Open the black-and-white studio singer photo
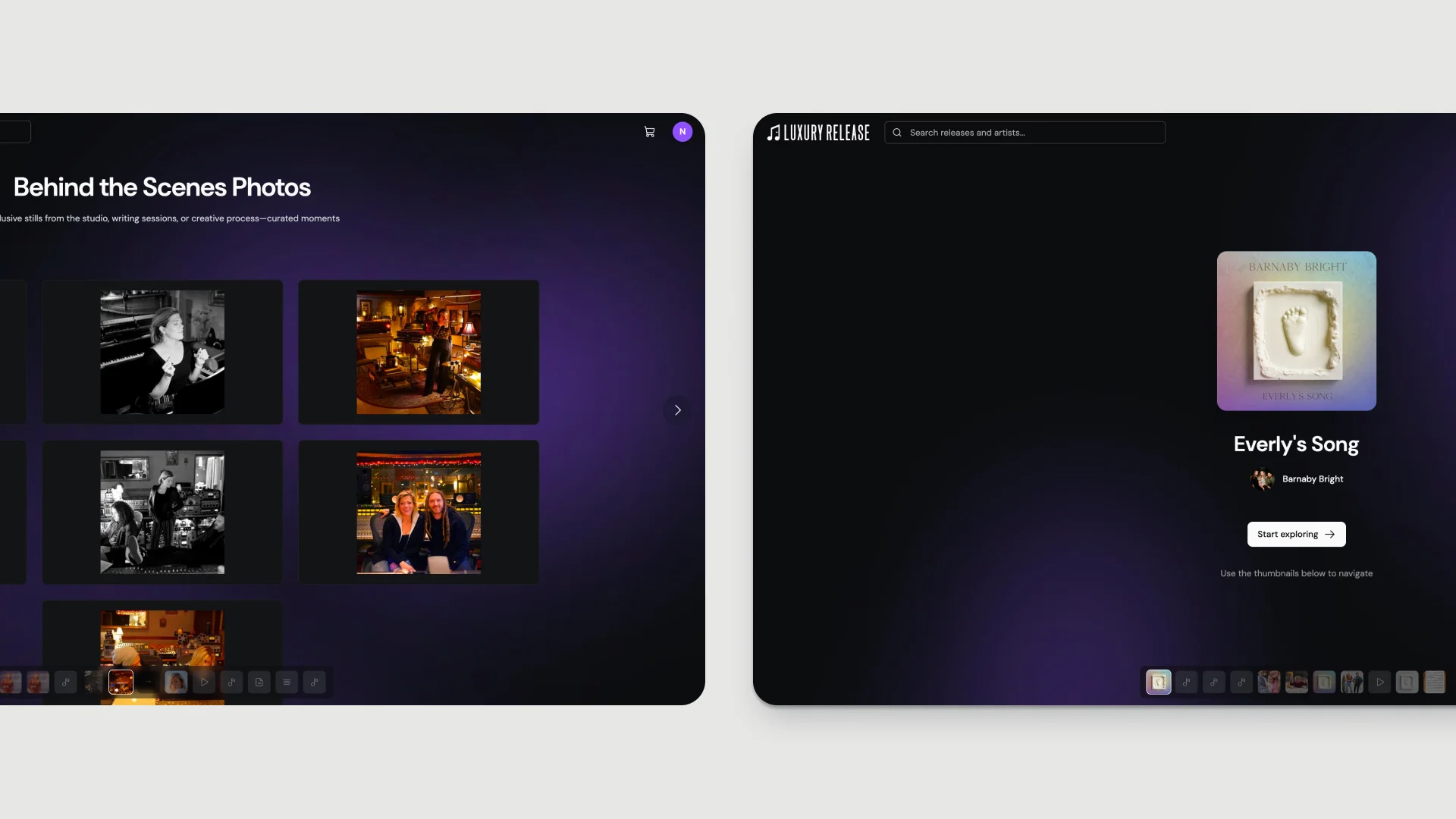 point(162,352)
